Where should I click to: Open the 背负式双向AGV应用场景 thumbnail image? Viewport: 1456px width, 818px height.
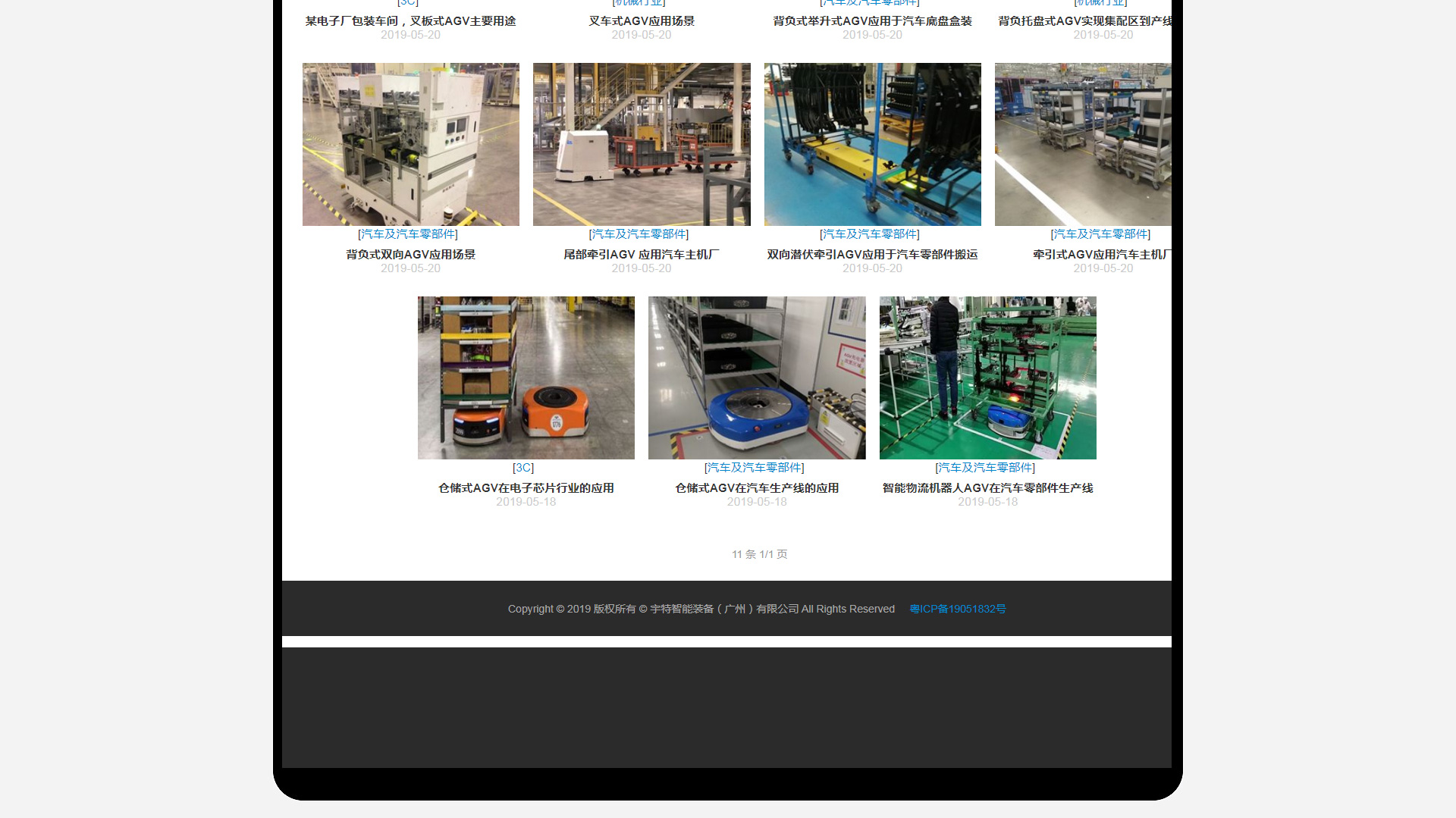coord(411,144)
